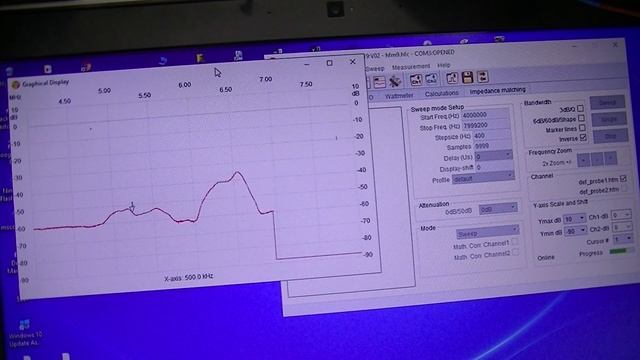
Task: Open the Mode Sweep dropdown
Action: 487,233
